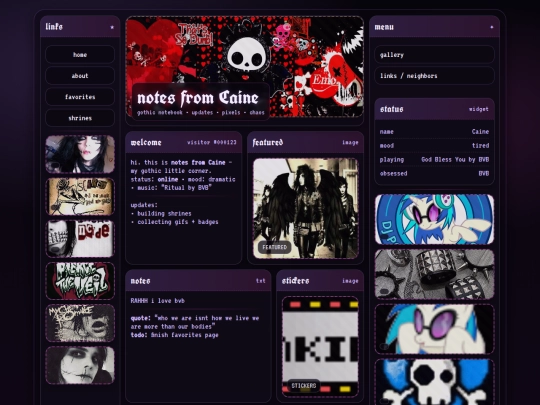This screenshot has width=540, height=405.
Task: Click the visitor #000123 counter
Action: [212, 142]
